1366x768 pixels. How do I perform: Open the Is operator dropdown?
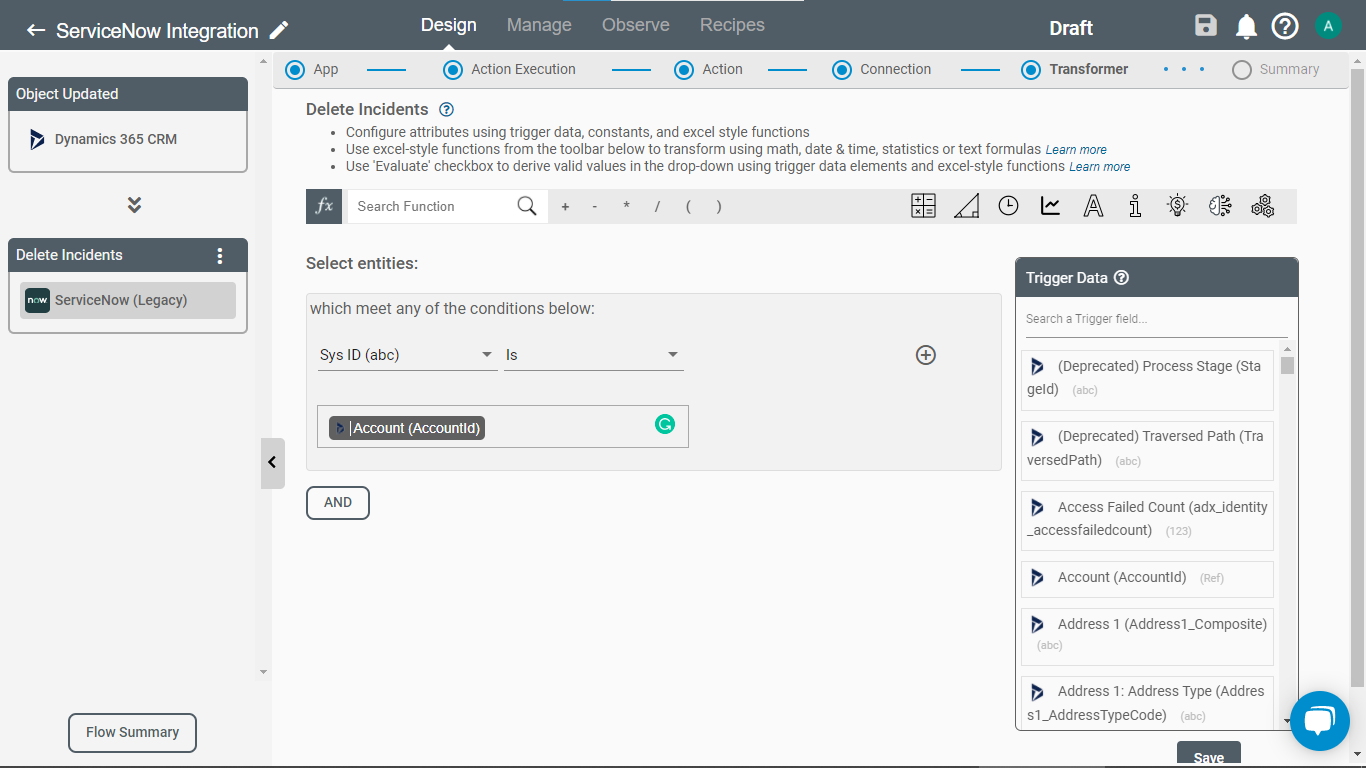[x=594, y=355]
